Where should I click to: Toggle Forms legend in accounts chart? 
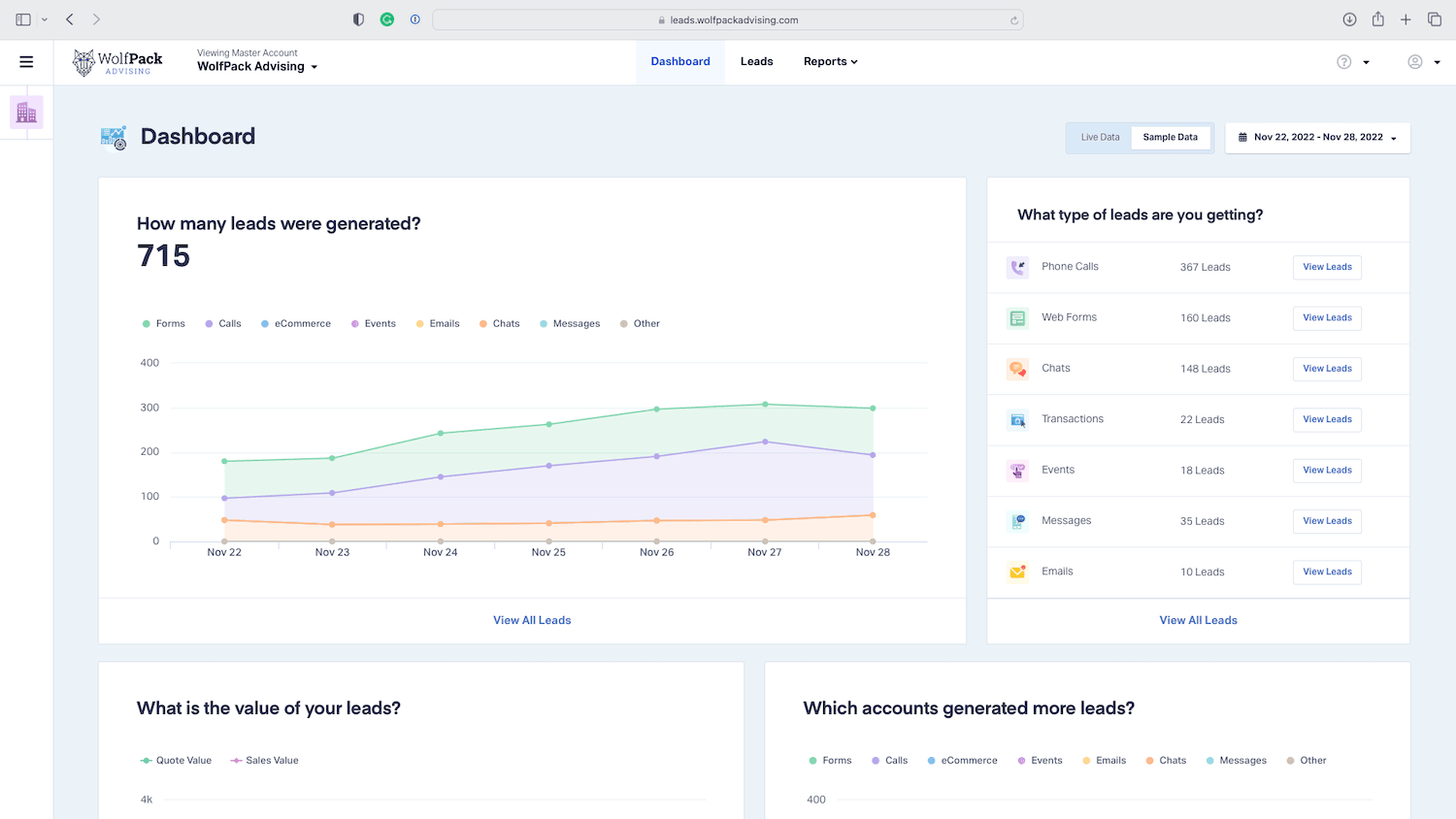click(830, 761)
